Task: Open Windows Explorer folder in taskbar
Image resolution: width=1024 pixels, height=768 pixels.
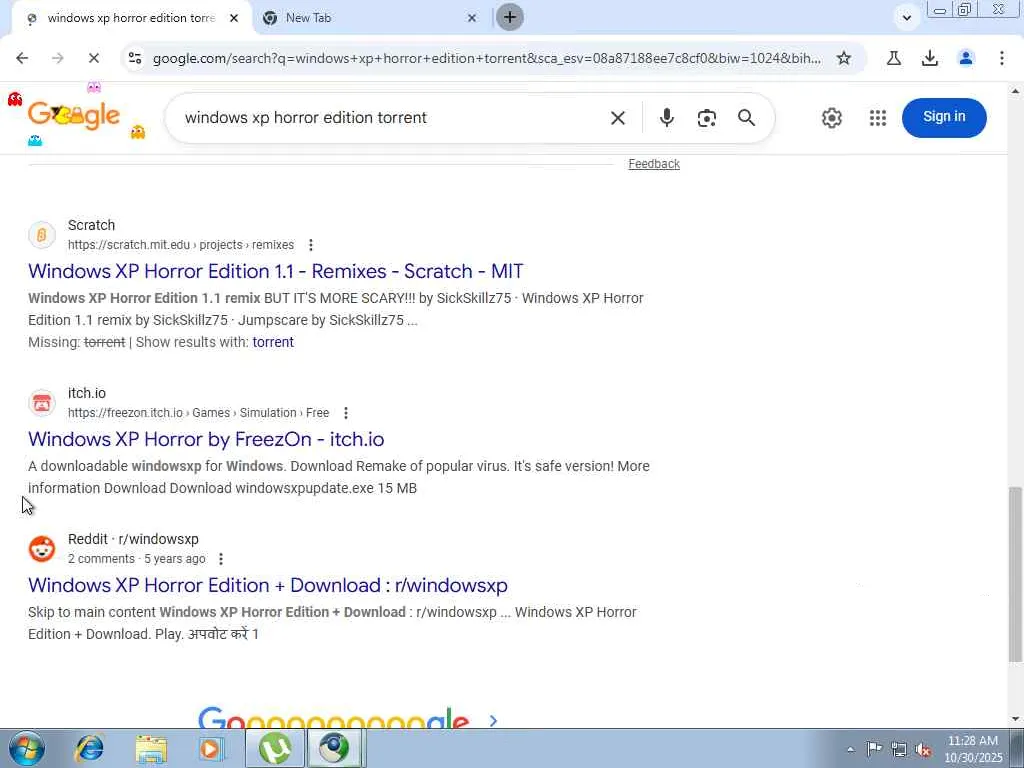Action: (151, 749)
